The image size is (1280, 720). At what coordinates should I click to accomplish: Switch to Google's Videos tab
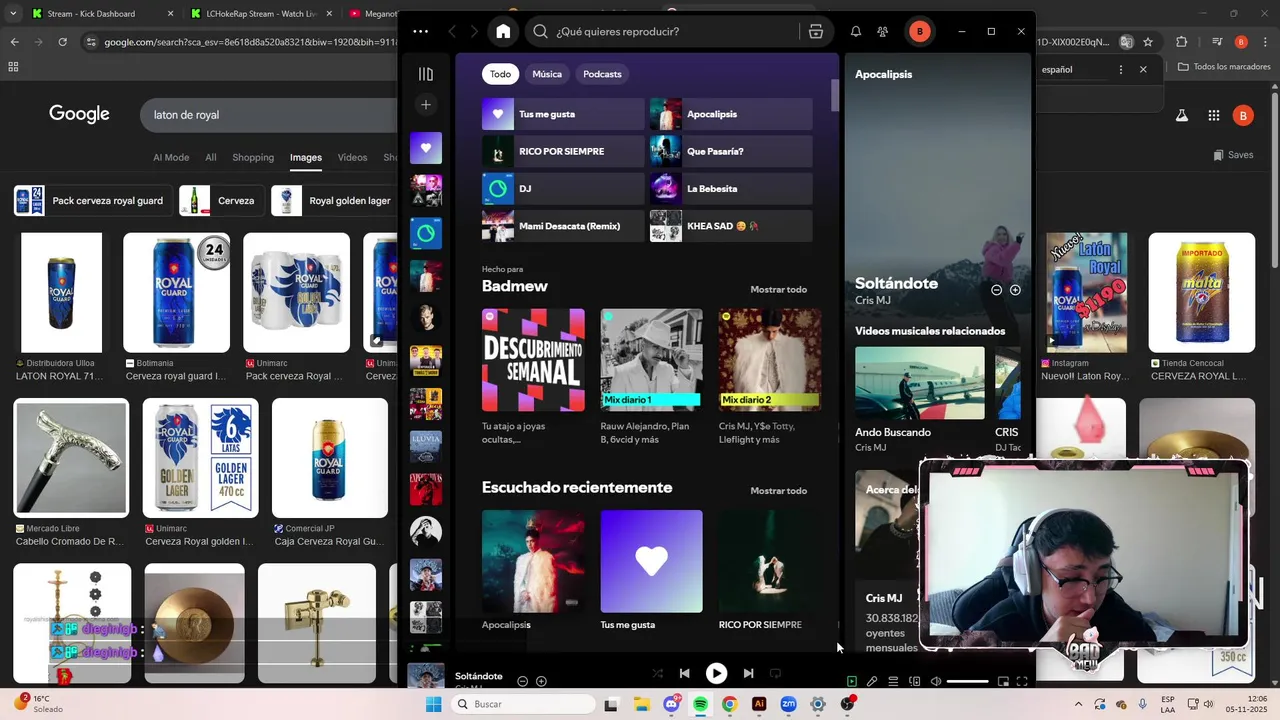coord(352,157)
